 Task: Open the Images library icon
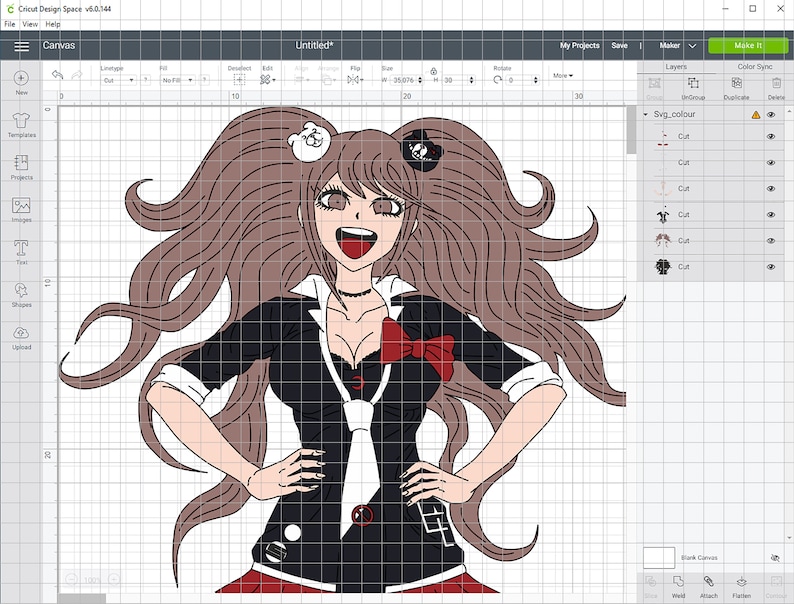tap(21, 206)
